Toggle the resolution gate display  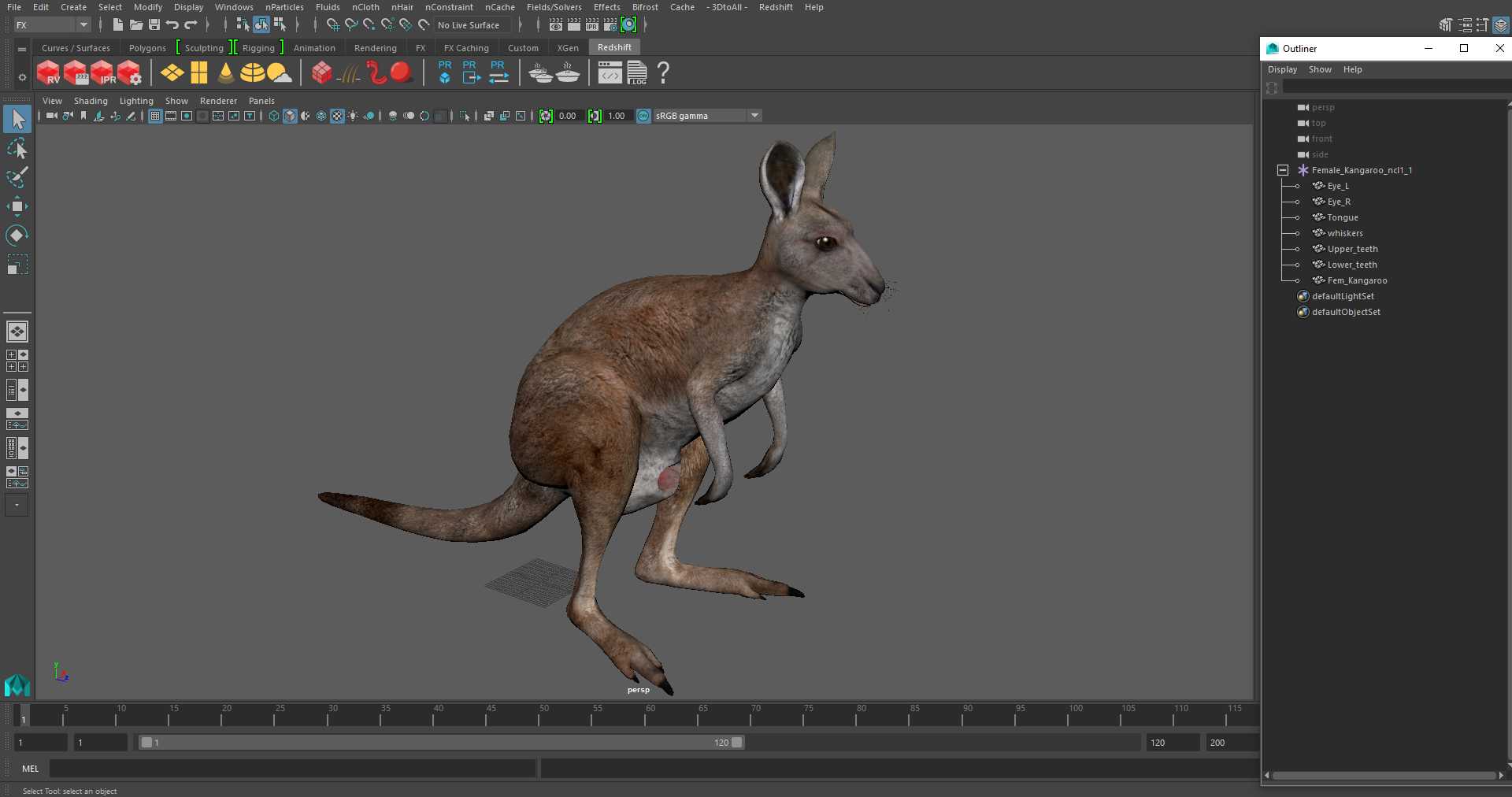[187, 116]
